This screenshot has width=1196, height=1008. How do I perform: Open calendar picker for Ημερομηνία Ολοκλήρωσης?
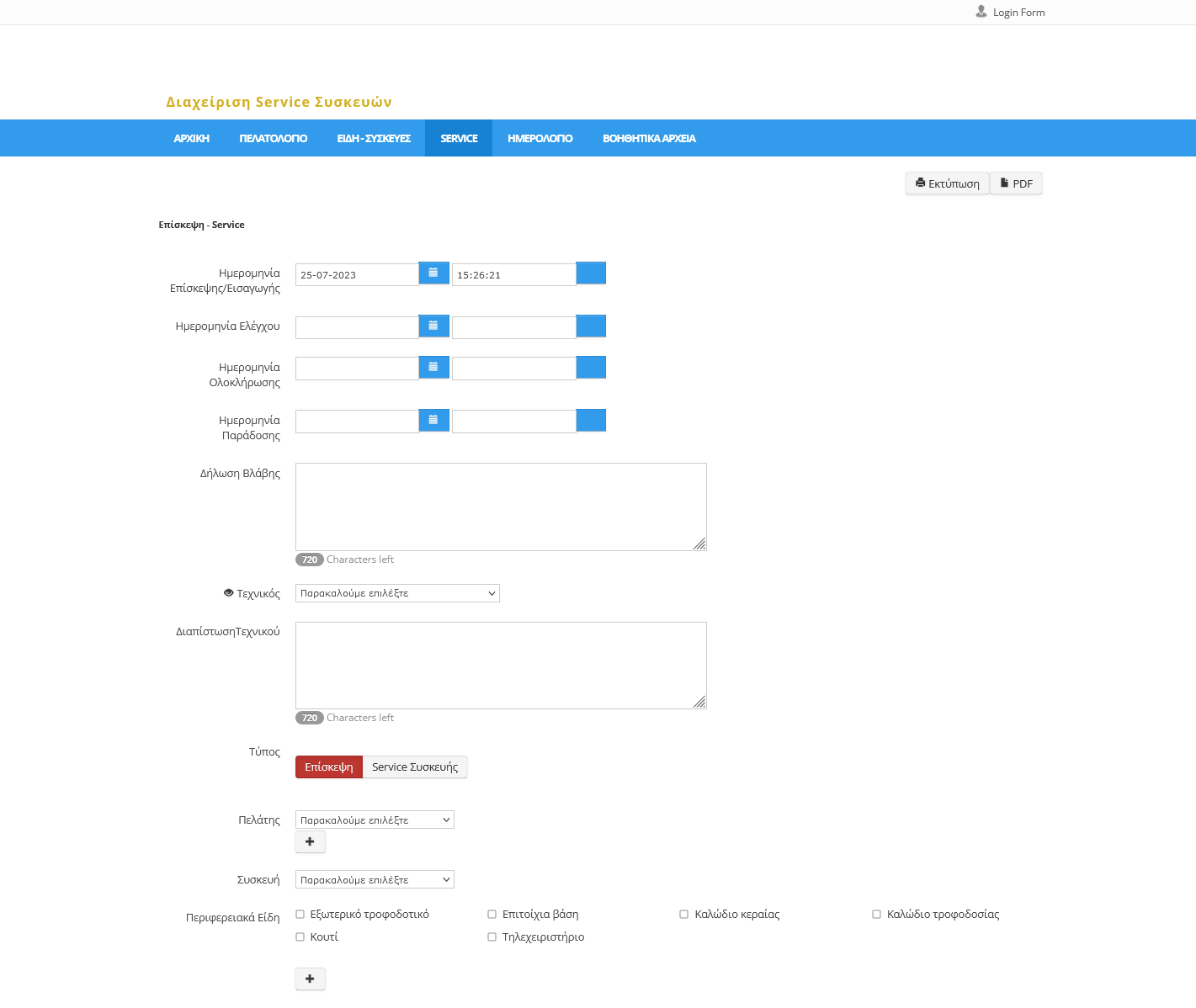433,368
